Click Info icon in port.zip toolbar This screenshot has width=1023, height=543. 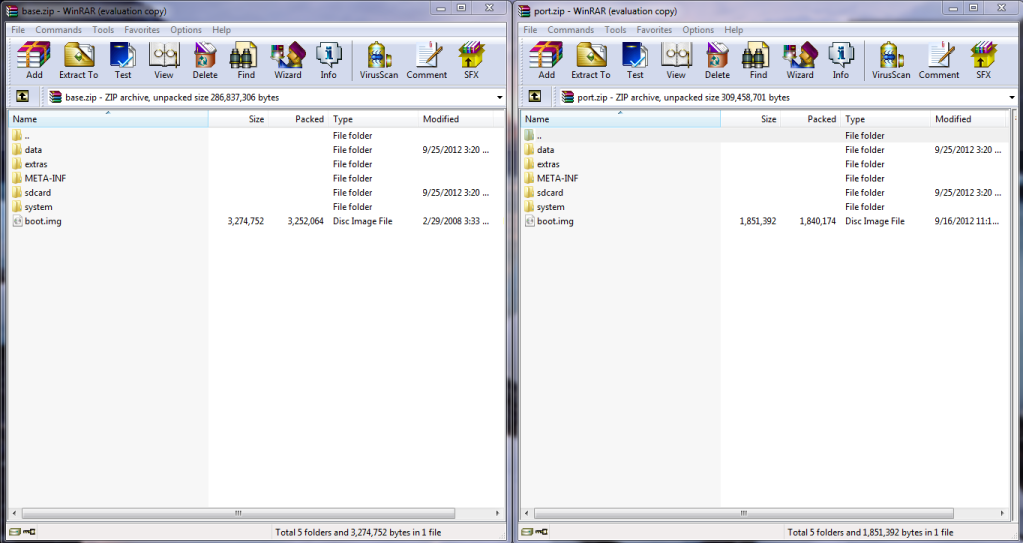click(840, 60)
